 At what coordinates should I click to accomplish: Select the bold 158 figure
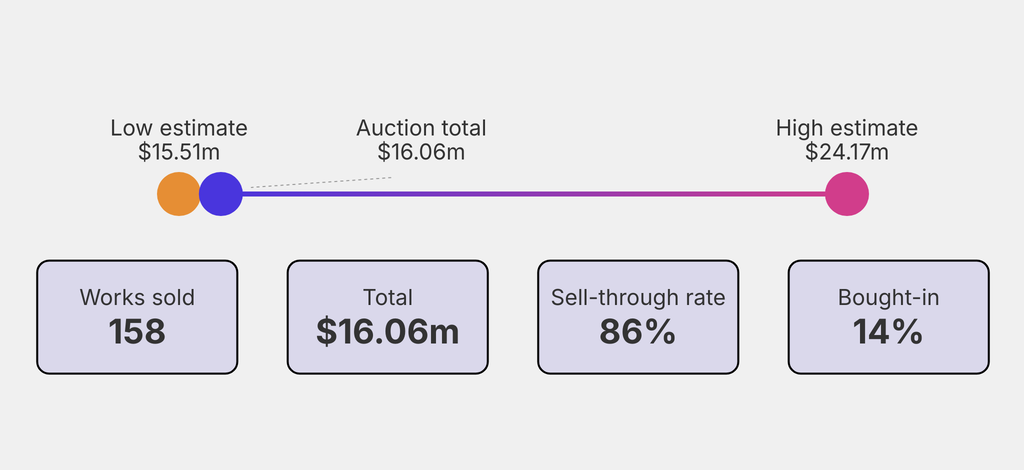[137, 332]
